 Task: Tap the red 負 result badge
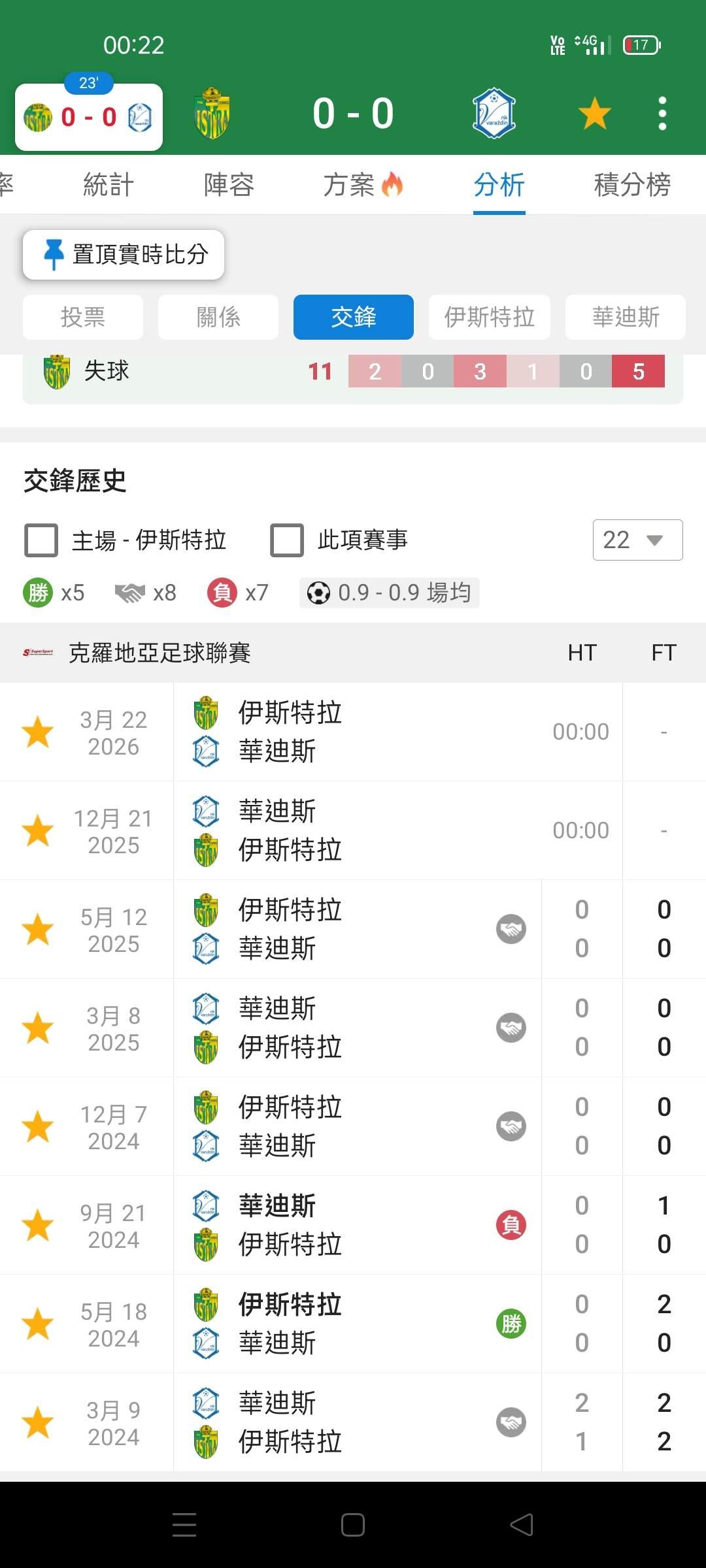click(511, 1225)
